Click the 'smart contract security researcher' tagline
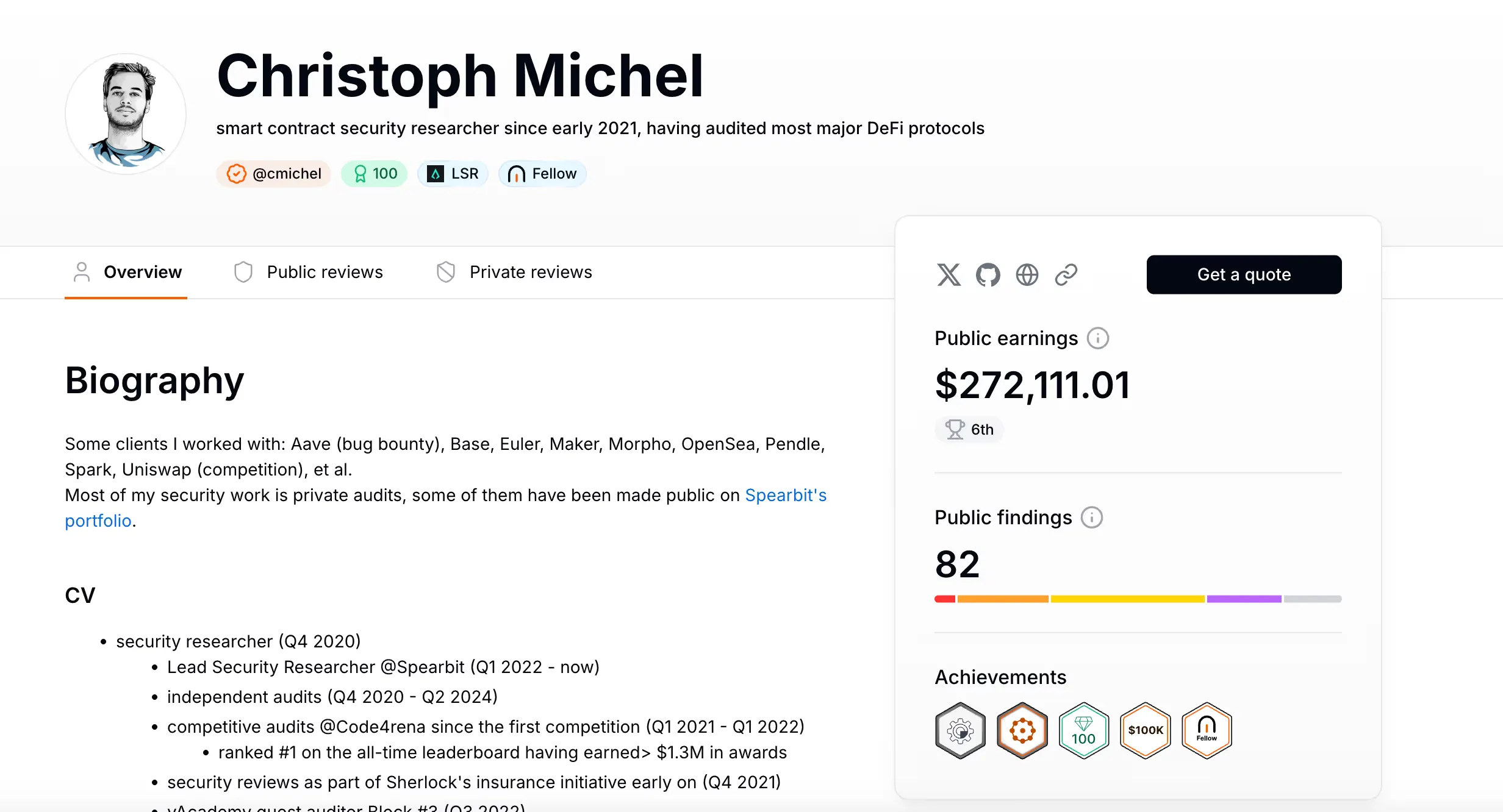The image size is (1503, 812). pos(600,129)
